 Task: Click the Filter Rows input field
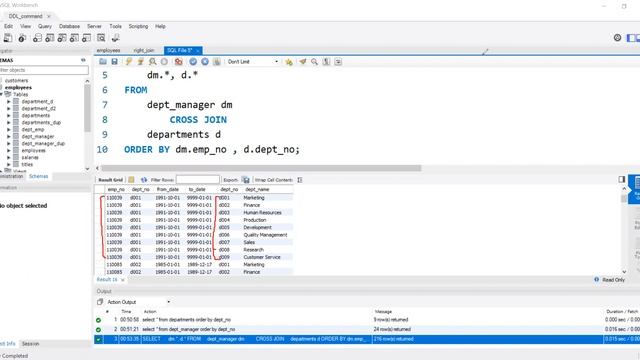click(198, 180)
